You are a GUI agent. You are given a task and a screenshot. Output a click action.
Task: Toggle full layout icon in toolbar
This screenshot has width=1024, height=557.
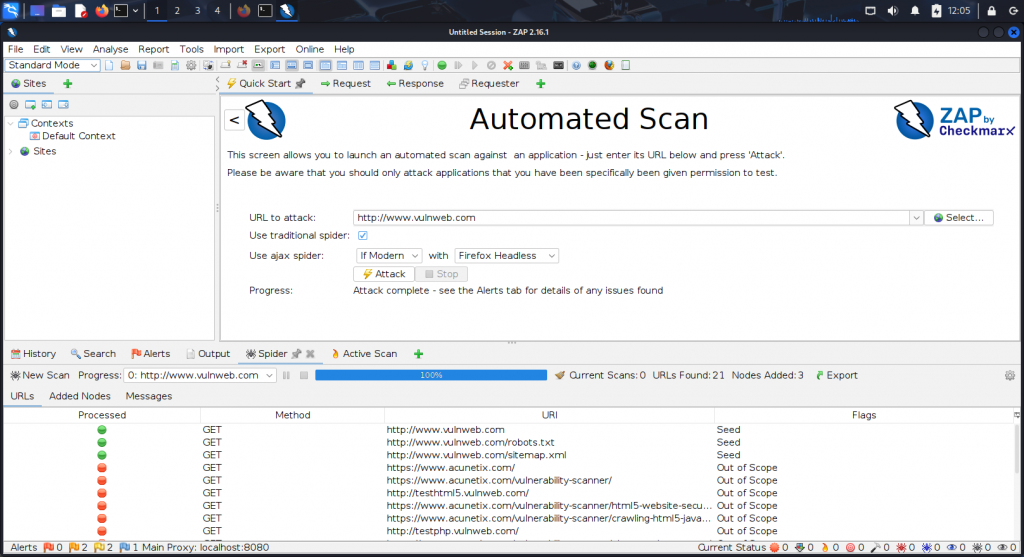click(308, 65)
